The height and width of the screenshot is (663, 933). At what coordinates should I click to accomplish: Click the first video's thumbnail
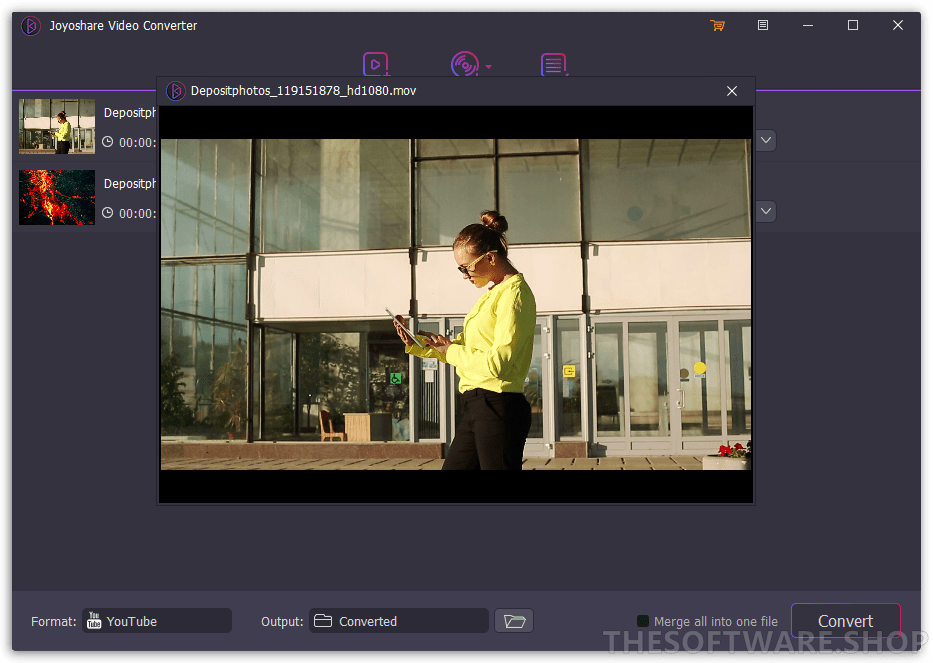[56, 126]
